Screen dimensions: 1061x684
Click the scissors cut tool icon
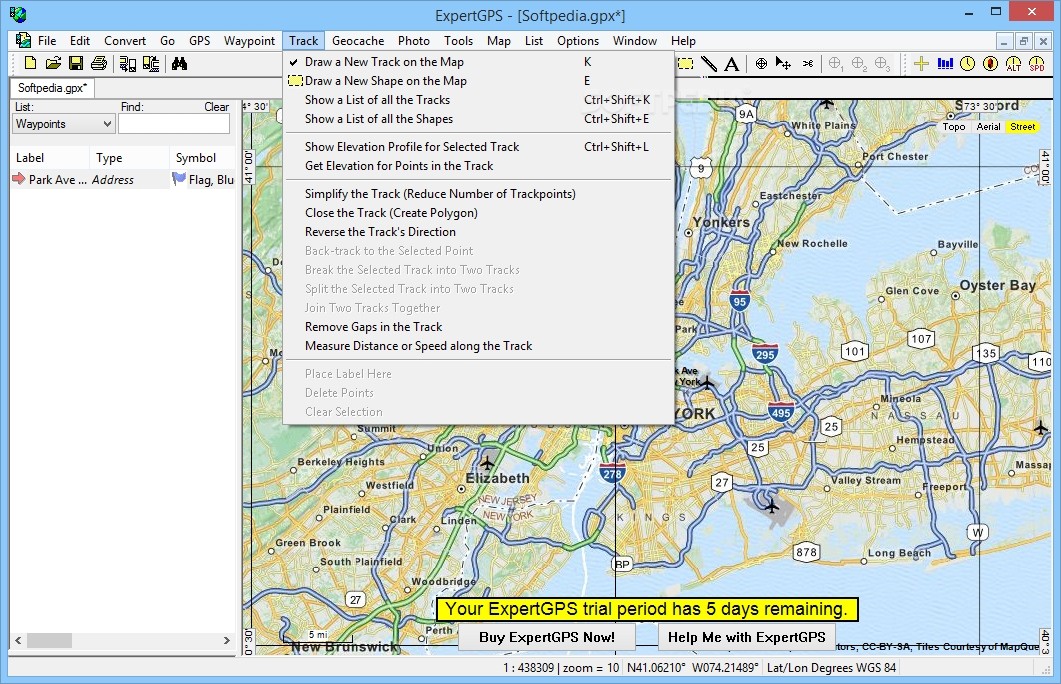(x=808, y=64)
